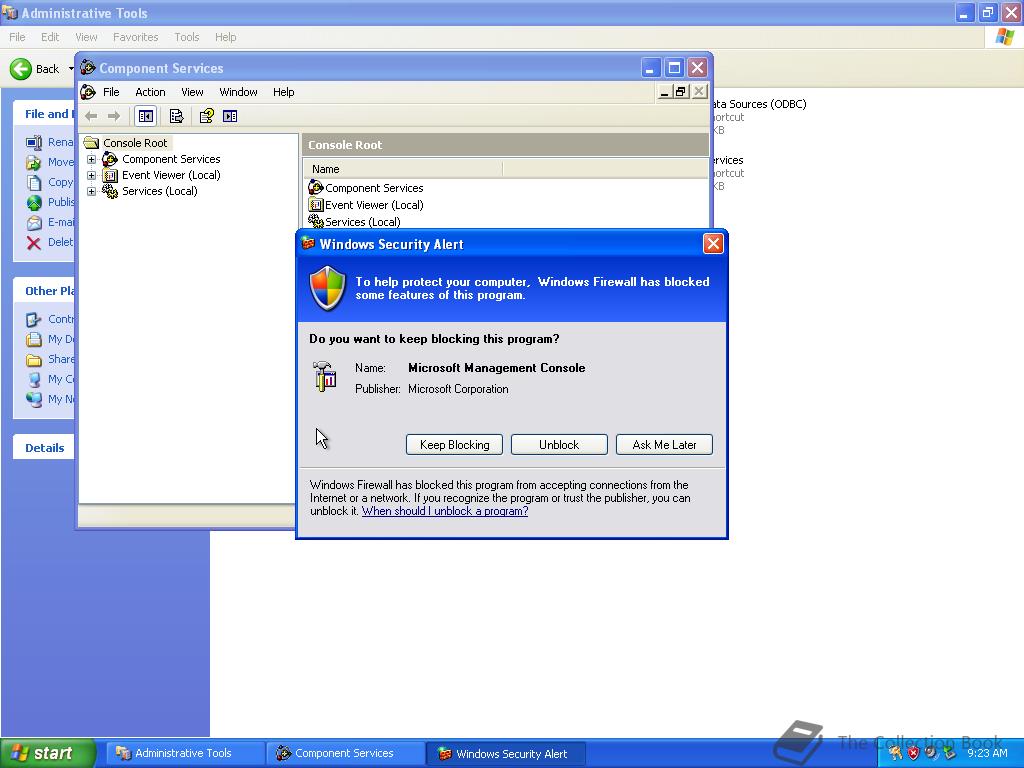The width and height of the screenshot is (1024, 768).
Task: Click the MMC menu bar document icon
Action: click(x=88, y=92)
